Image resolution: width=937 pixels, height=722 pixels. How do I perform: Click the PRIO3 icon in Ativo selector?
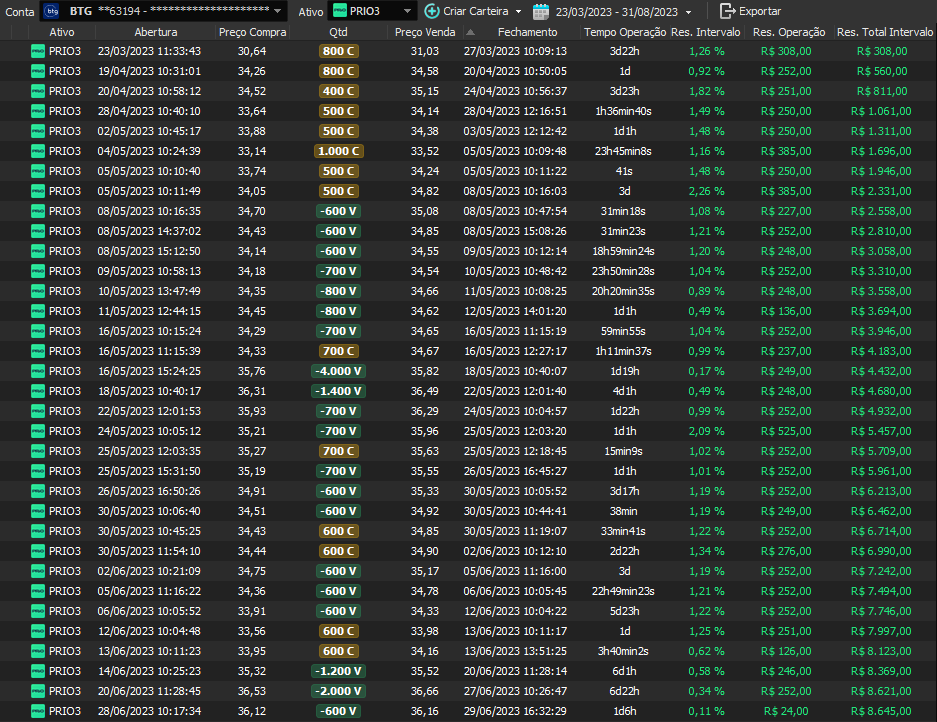pos(340,11)
